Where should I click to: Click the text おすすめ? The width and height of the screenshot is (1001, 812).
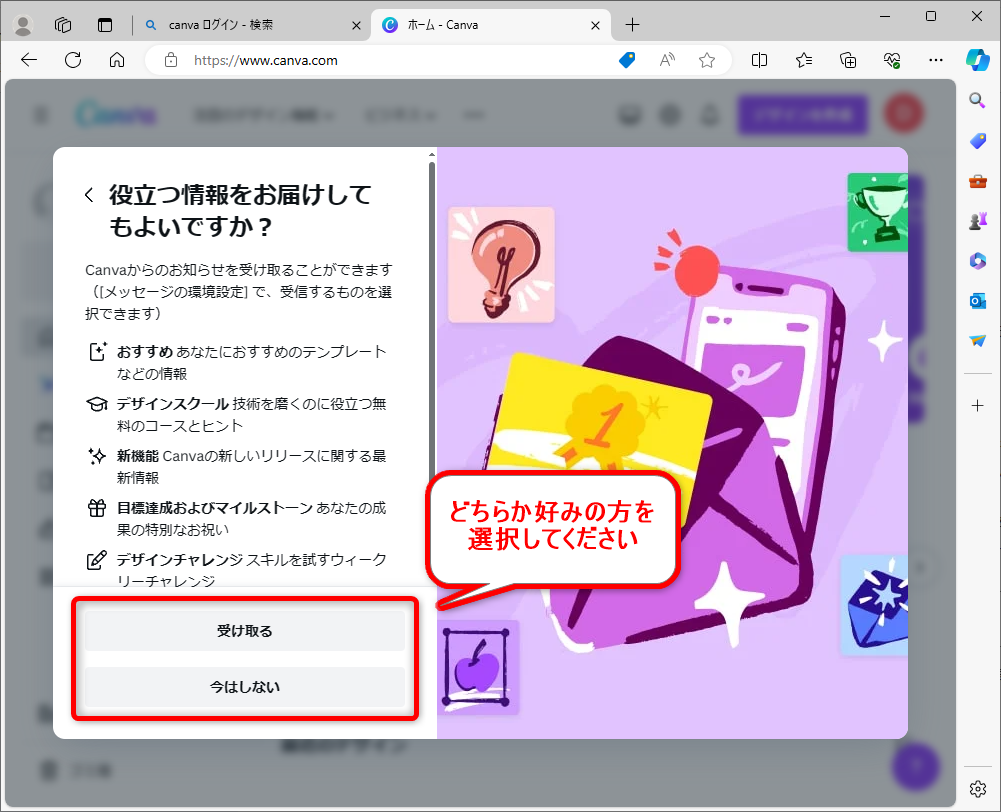pos(144,351)
